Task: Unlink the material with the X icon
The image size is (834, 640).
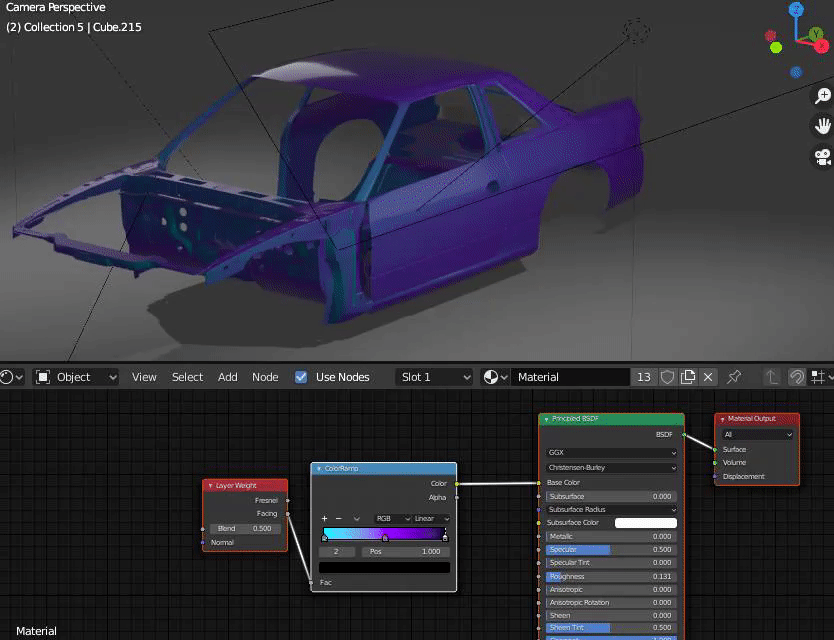Action: pyautogui.click(x=708, y=377)
